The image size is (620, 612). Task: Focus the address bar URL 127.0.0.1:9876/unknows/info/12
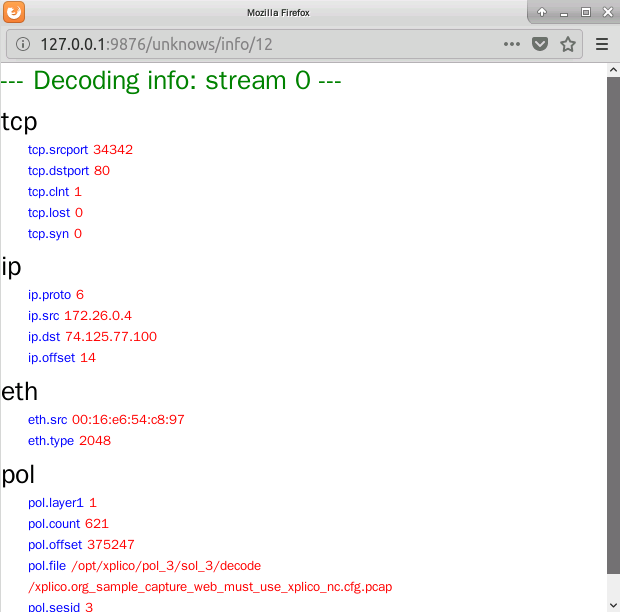click(x=157, y=44)
